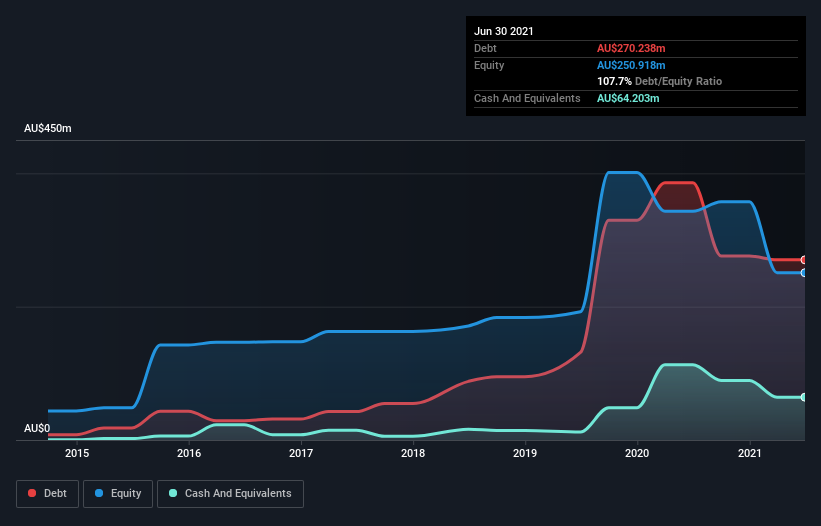Toggle the Debt legend button
821x526 pixels.
click(47, 494)
